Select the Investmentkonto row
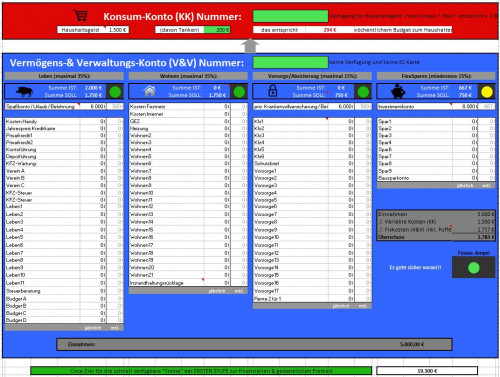 coord(436,106)
